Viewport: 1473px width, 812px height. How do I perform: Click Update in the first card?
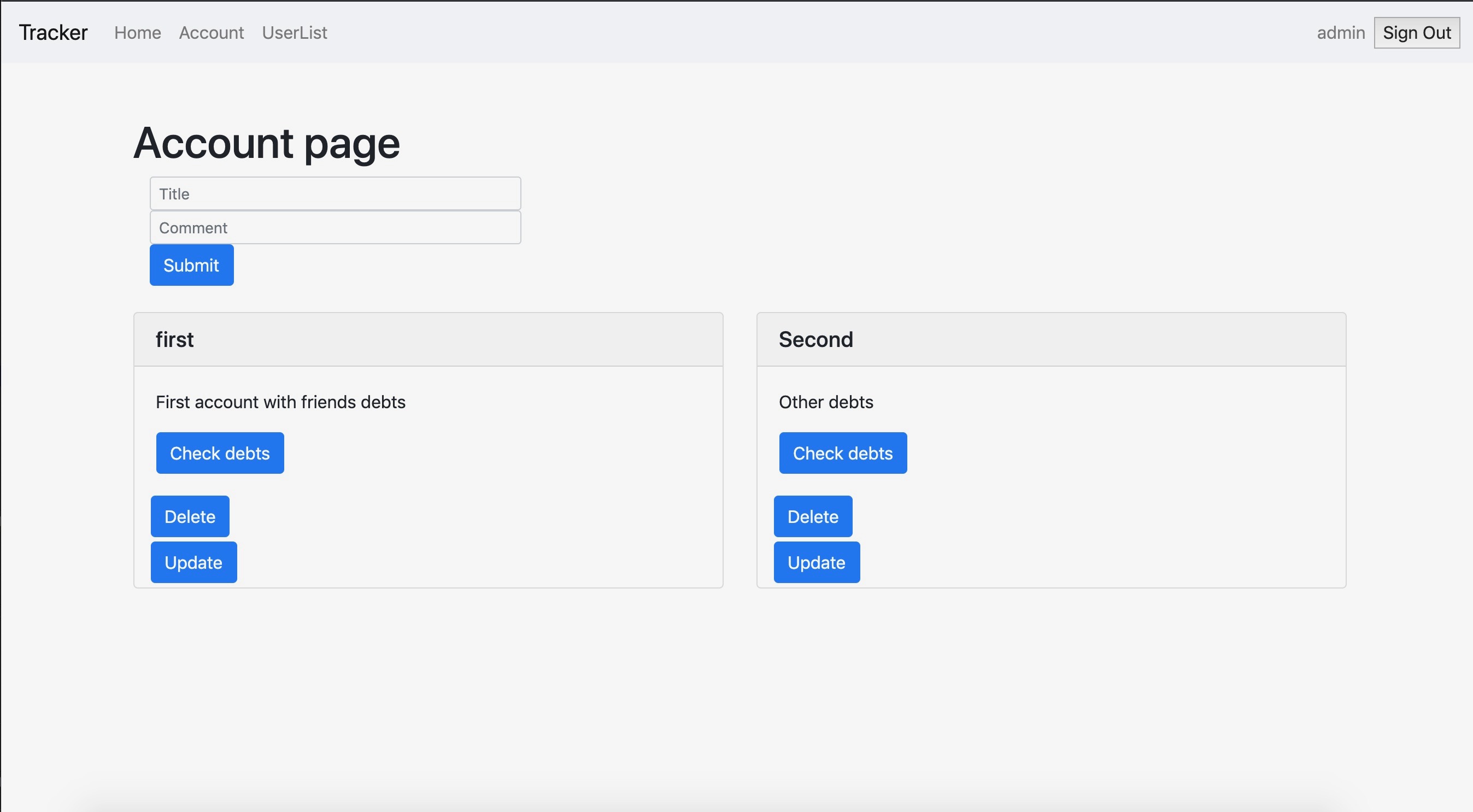193,562
